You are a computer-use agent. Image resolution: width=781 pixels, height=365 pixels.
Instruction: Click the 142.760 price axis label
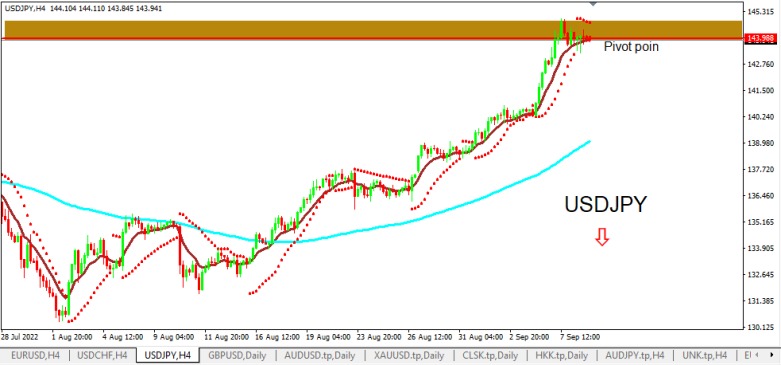[760, 64]
